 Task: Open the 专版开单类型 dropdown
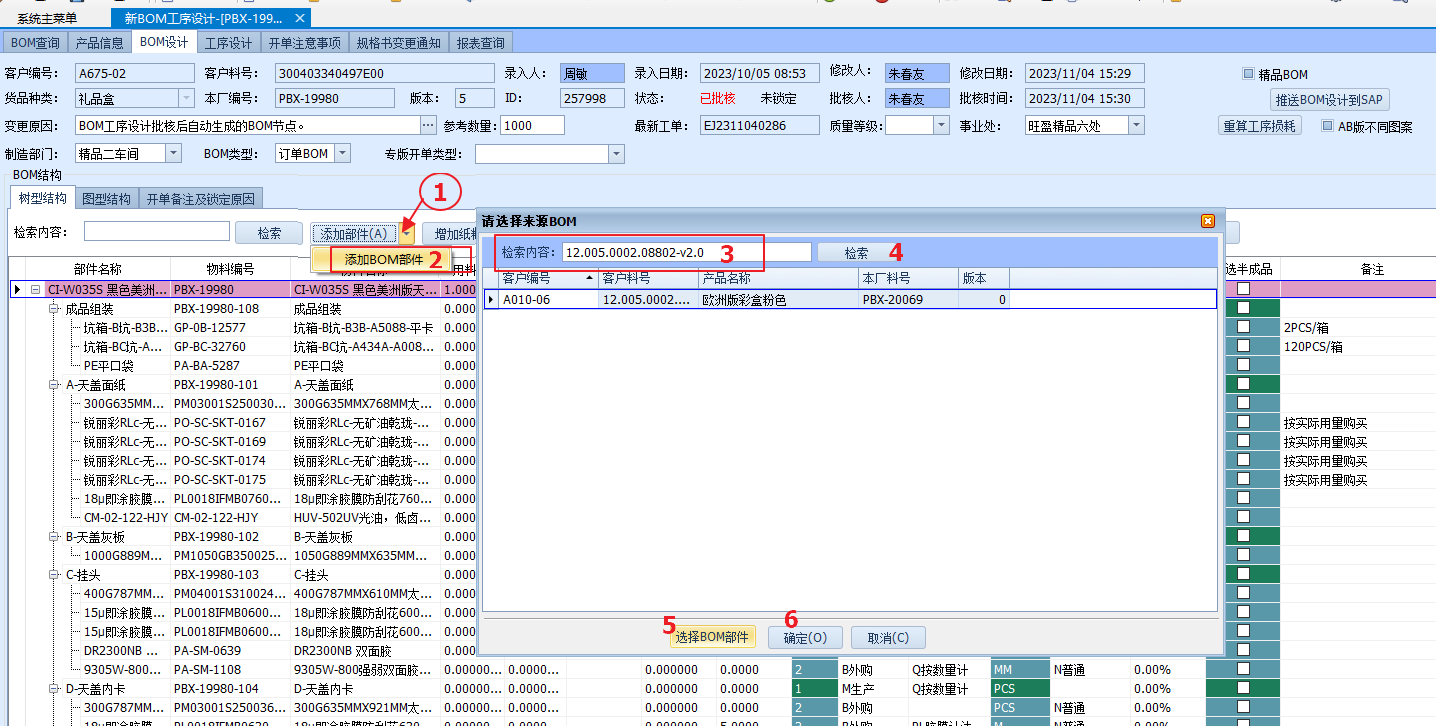click(x=616, y=154)
